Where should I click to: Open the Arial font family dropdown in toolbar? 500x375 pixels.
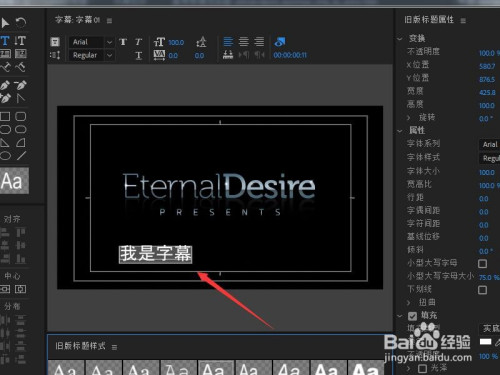92,42
